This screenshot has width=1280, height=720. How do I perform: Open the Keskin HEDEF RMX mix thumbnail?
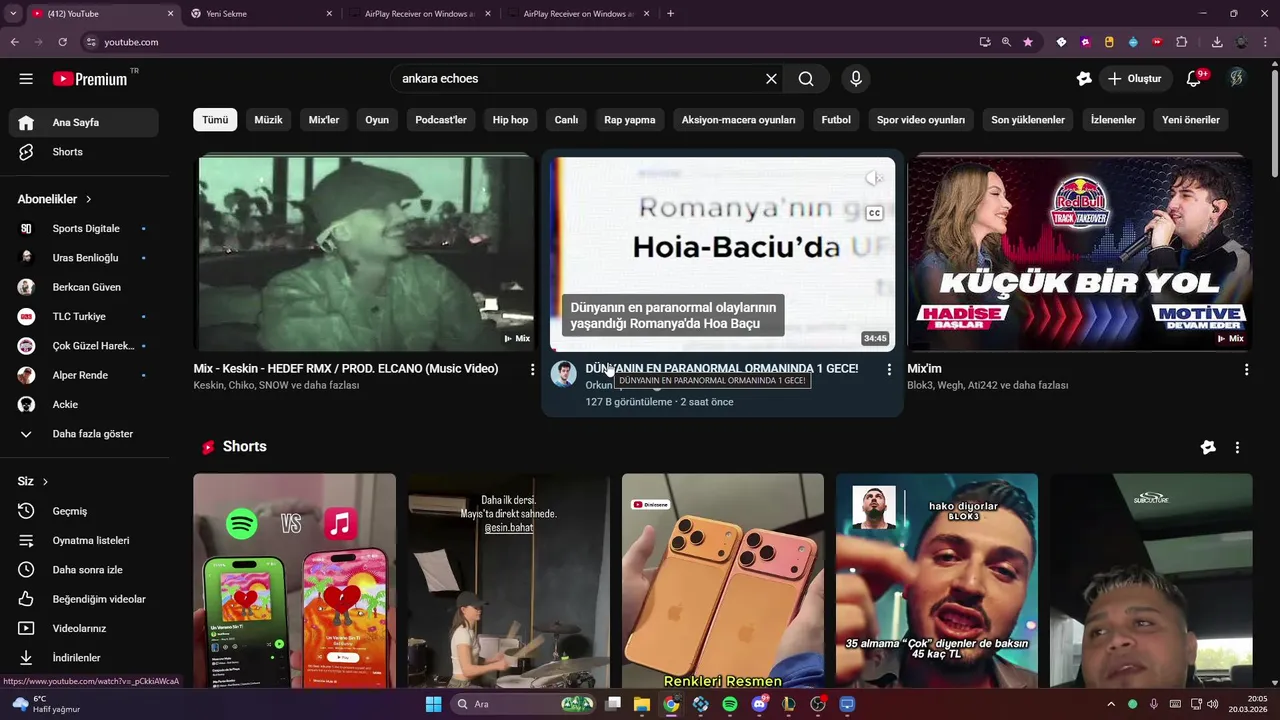(x=366, y=254)
